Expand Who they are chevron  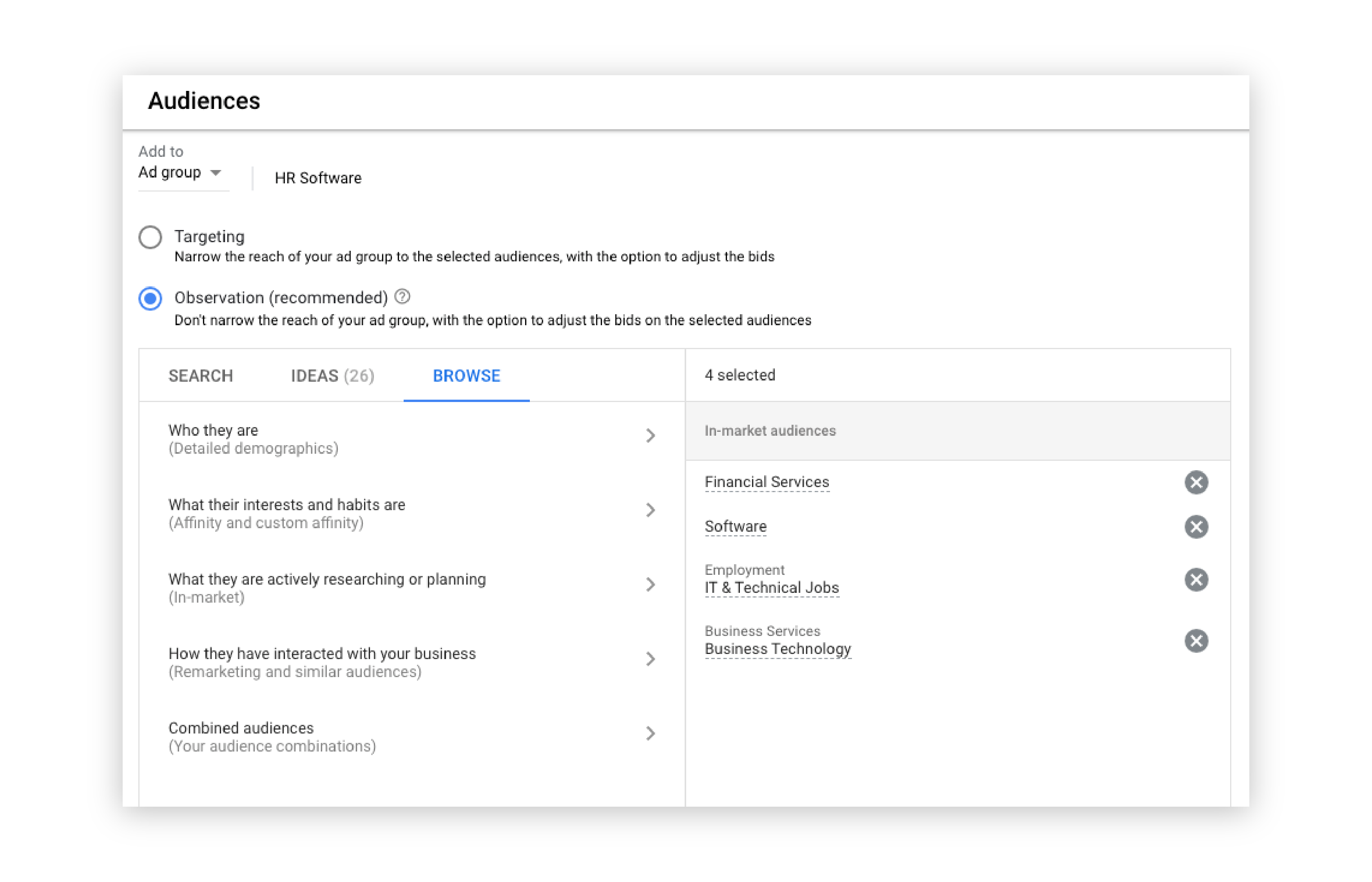[x=650, y=435]
